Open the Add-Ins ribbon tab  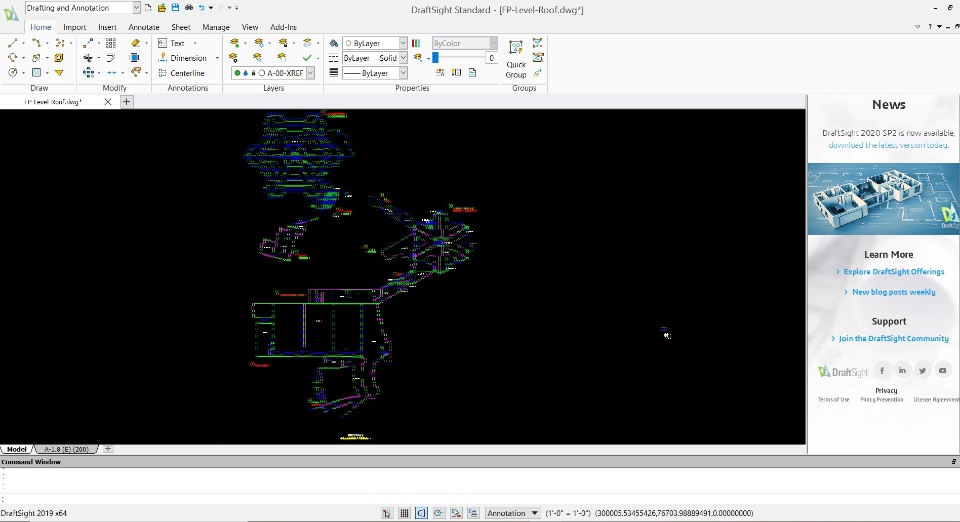coord(283,27)
